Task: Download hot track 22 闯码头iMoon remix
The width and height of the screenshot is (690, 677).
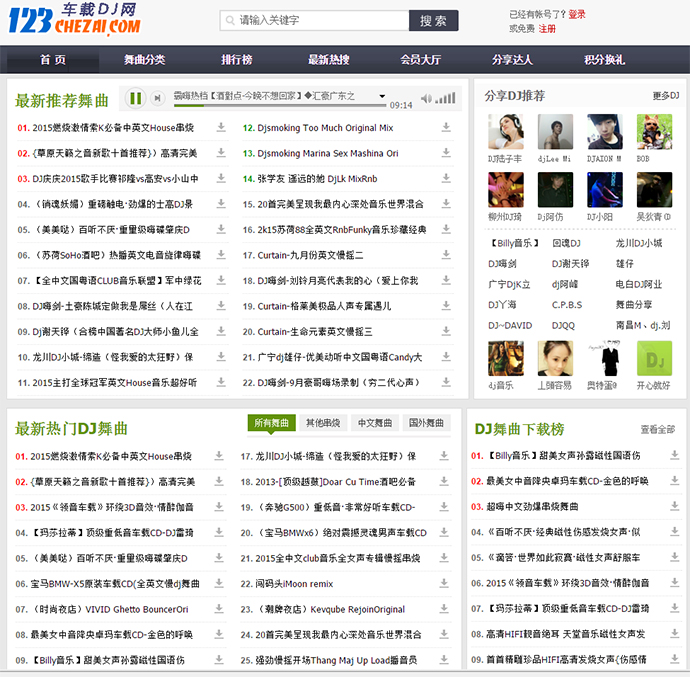Action: coord(444,583)
